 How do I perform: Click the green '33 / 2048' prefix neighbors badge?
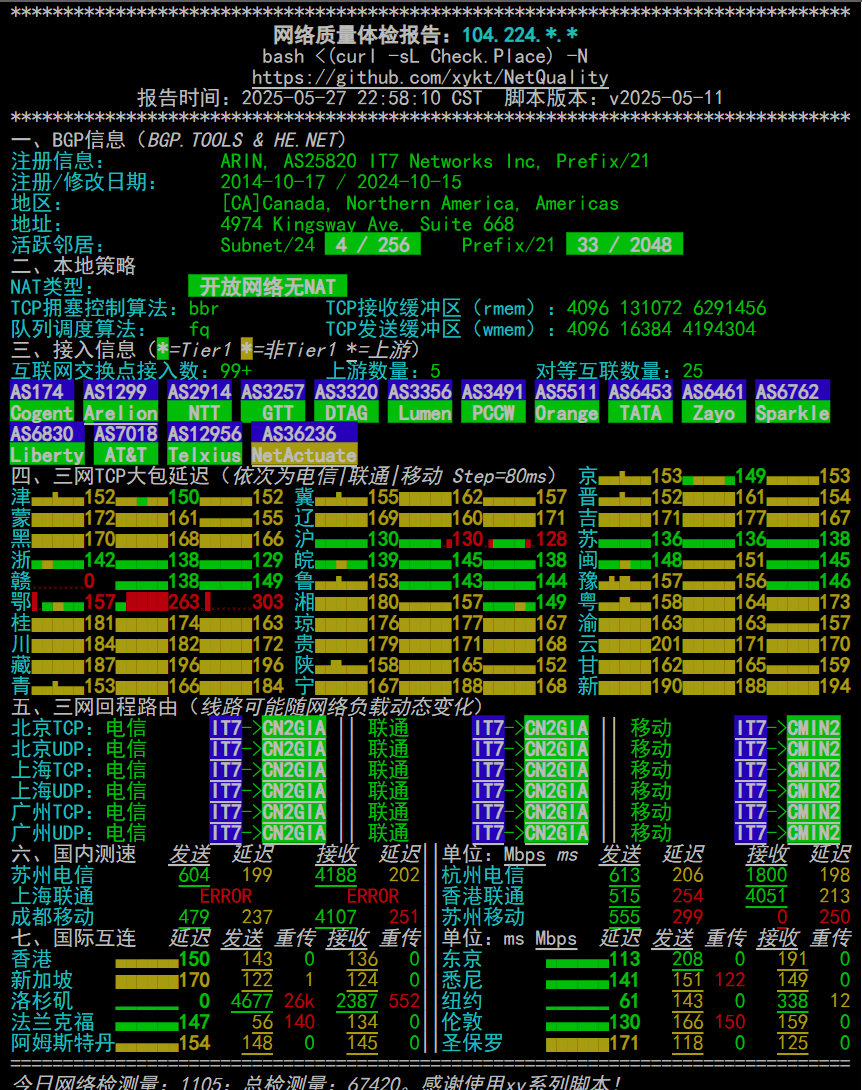coord(624,245)
